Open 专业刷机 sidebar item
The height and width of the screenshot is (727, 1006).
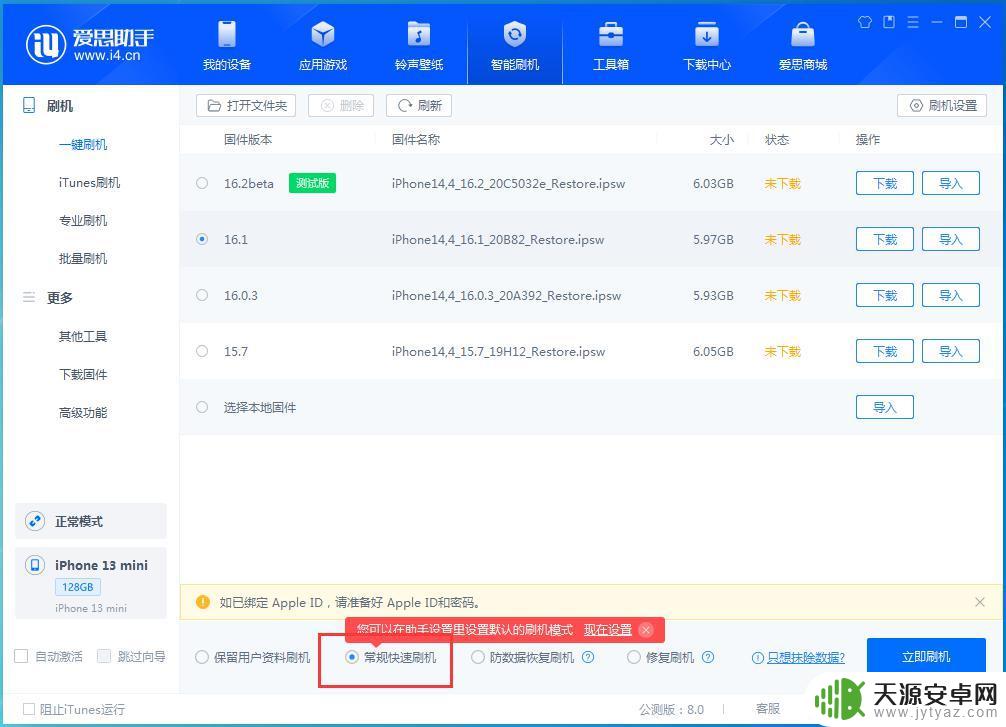coord(83,221)
